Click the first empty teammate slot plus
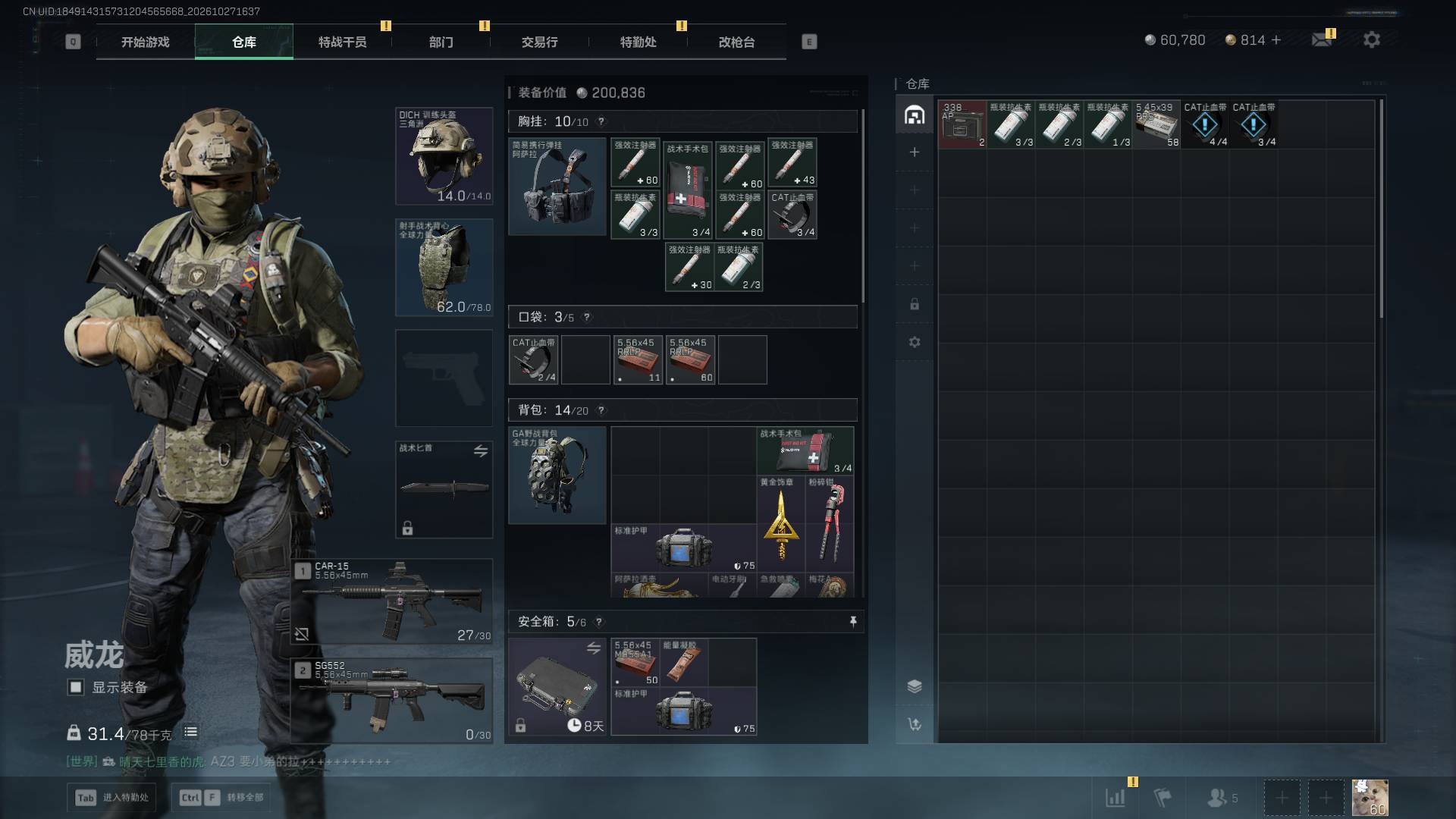This screenshot has height=819, width=1456. click(1282, 798)
